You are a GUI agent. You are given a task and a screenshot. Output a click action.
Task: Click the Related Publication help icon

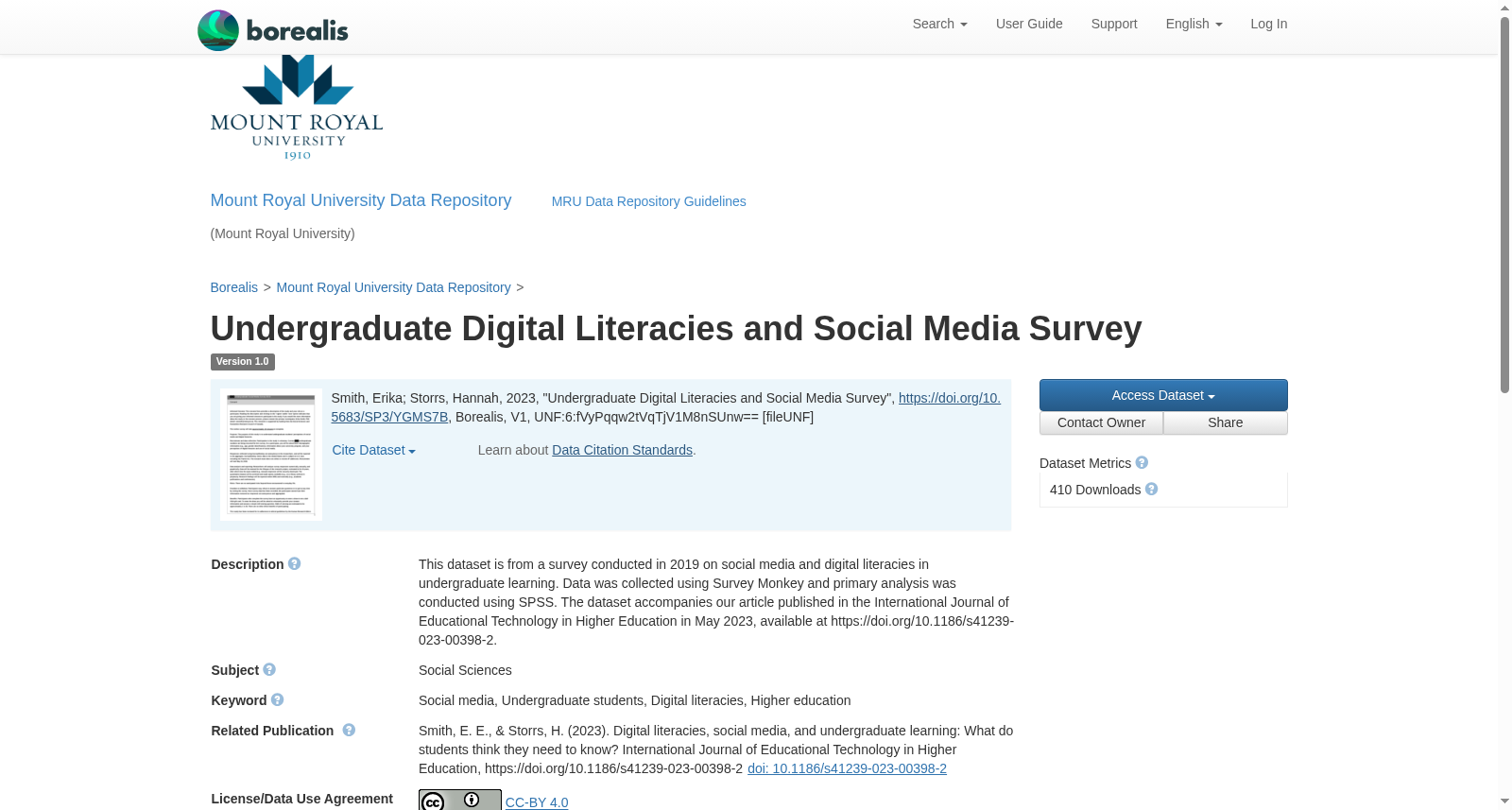[349, 731]
